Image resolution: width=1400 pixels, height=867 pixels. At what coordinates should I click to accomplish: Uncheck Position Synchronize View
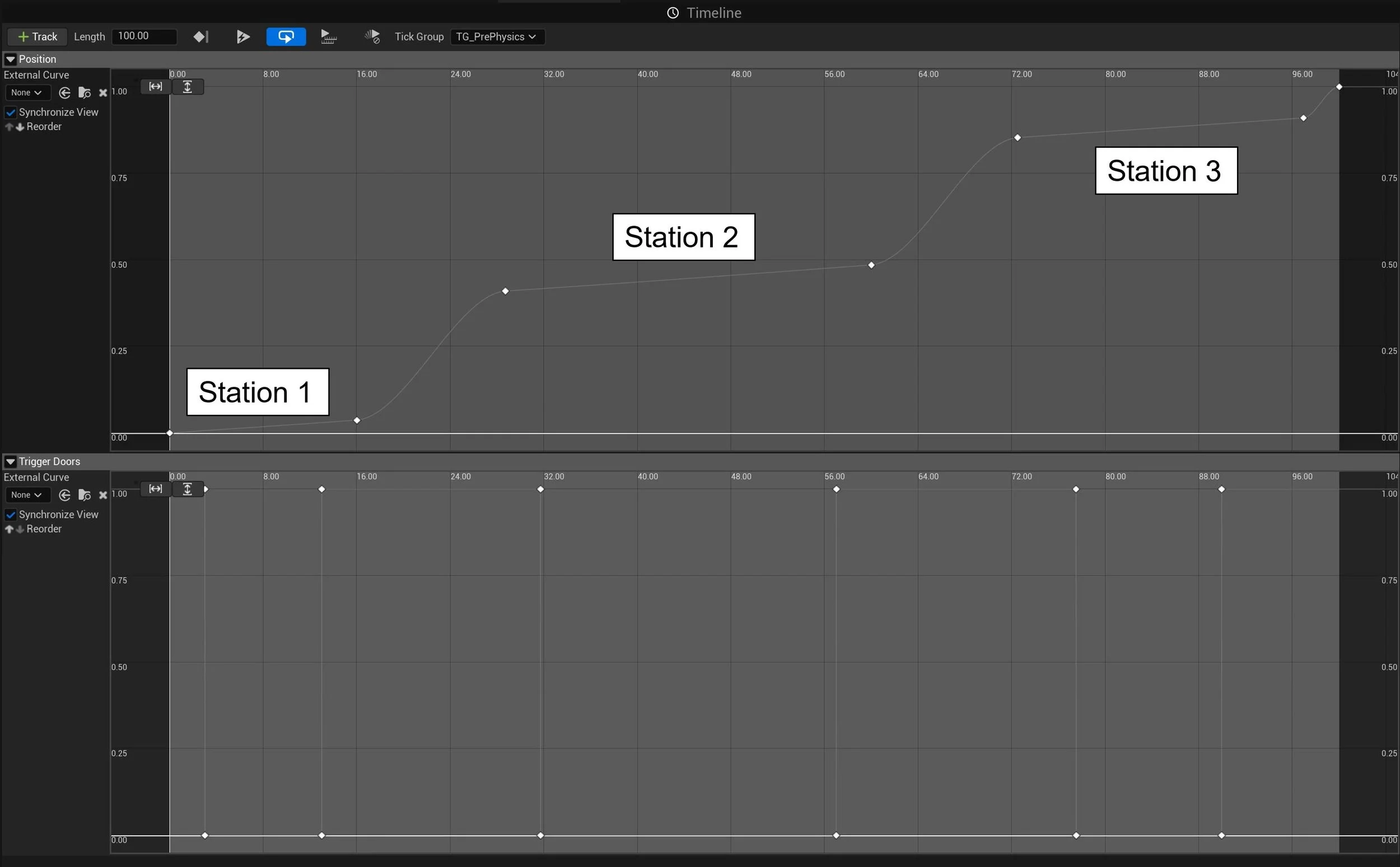tap(10, 113)
